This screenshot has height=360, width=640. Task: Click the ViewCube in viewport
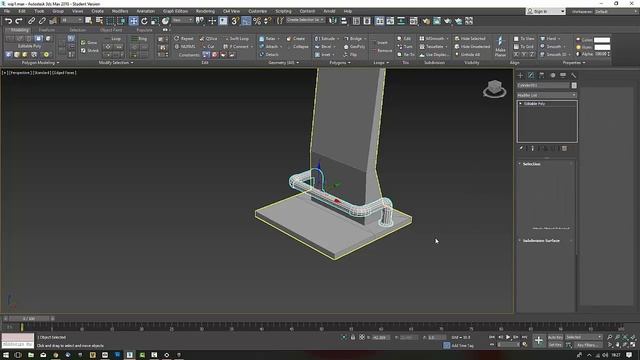(x=495, y=89)
